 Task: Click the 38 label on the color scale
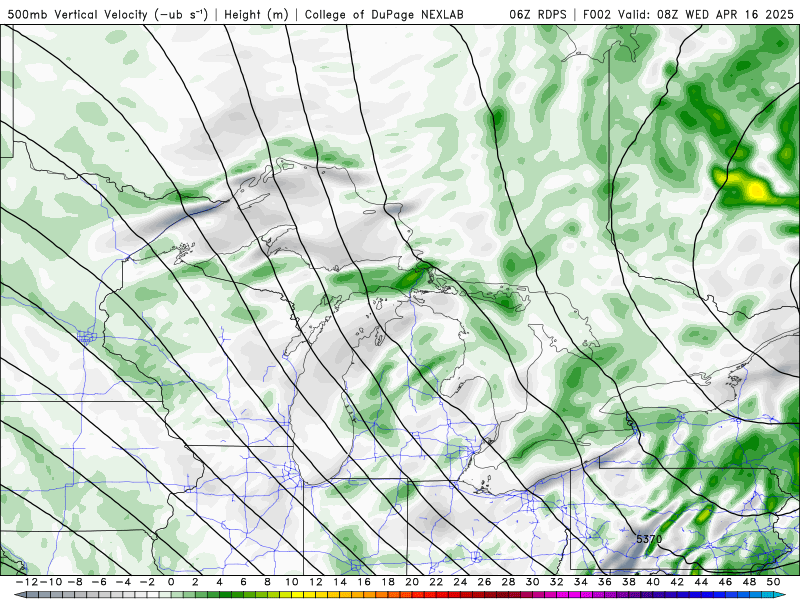629,582
